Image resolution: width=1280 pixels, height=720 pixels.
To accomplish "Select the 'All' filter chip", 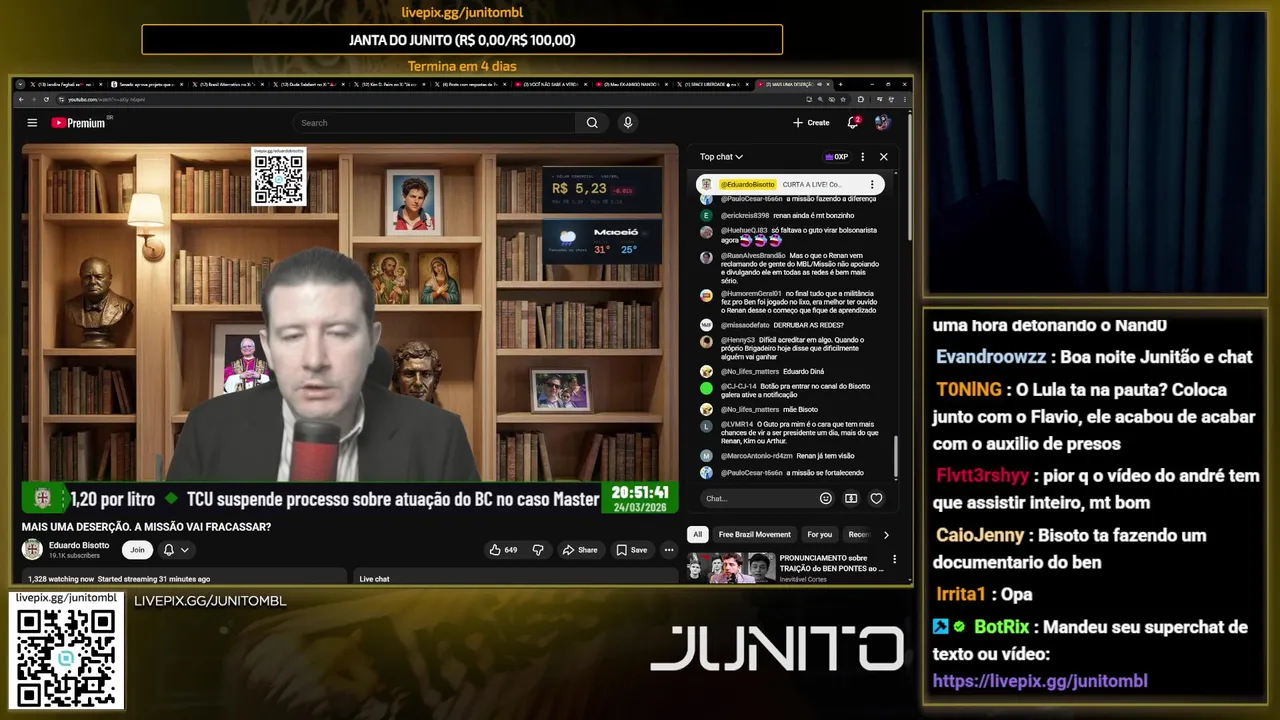I will tap(697, 534).
